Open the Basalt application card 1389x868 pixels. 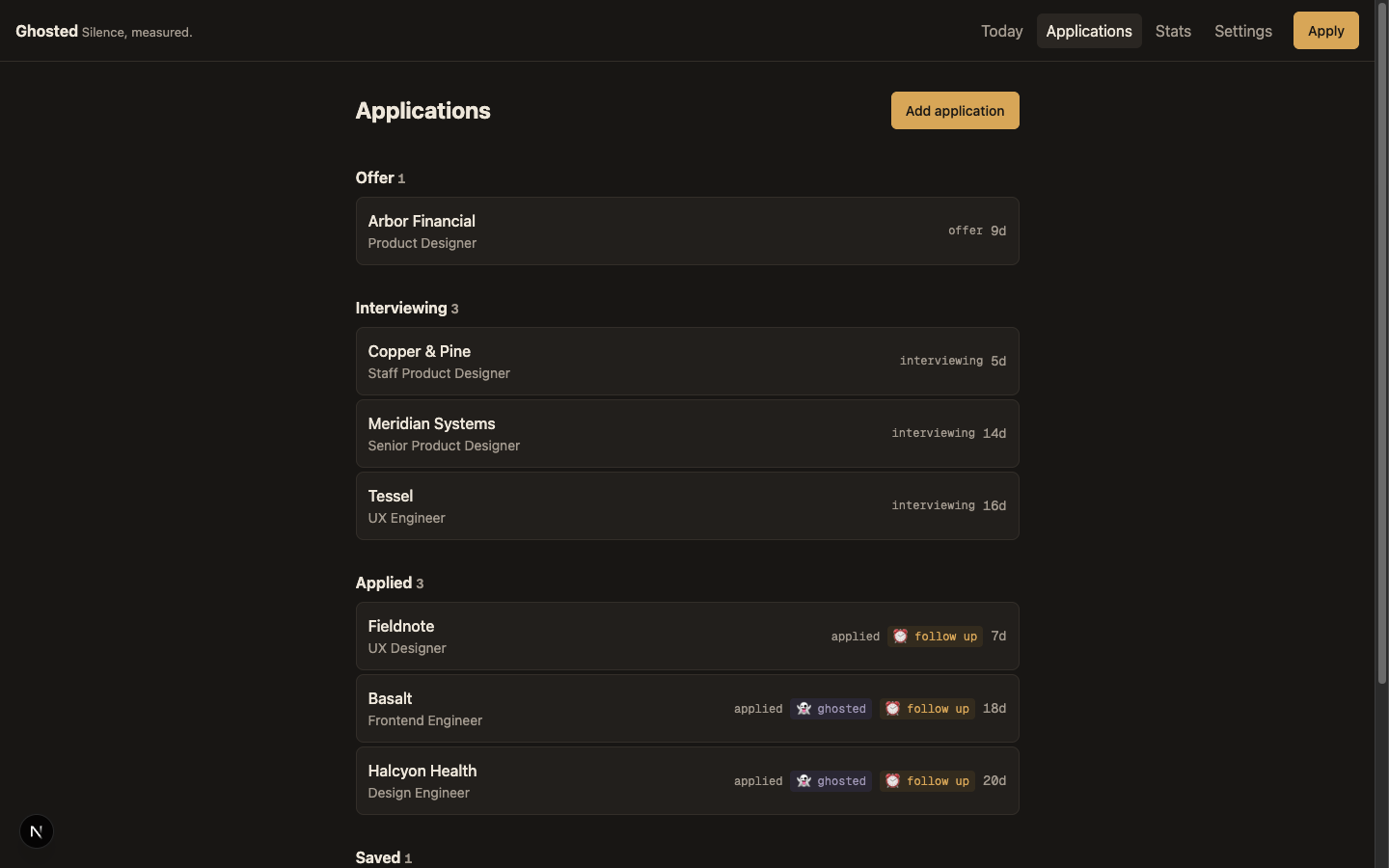tap(687, 709)
